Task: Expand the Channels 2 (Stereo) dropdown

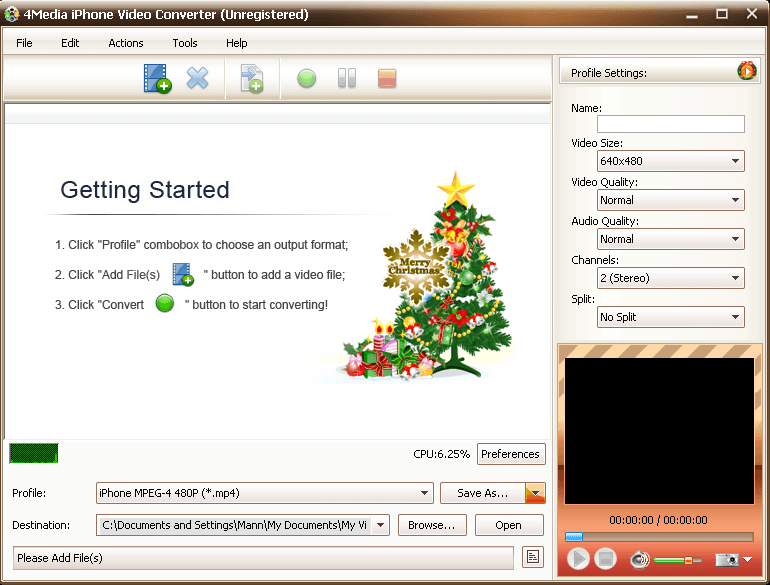Action: point(671,278)
